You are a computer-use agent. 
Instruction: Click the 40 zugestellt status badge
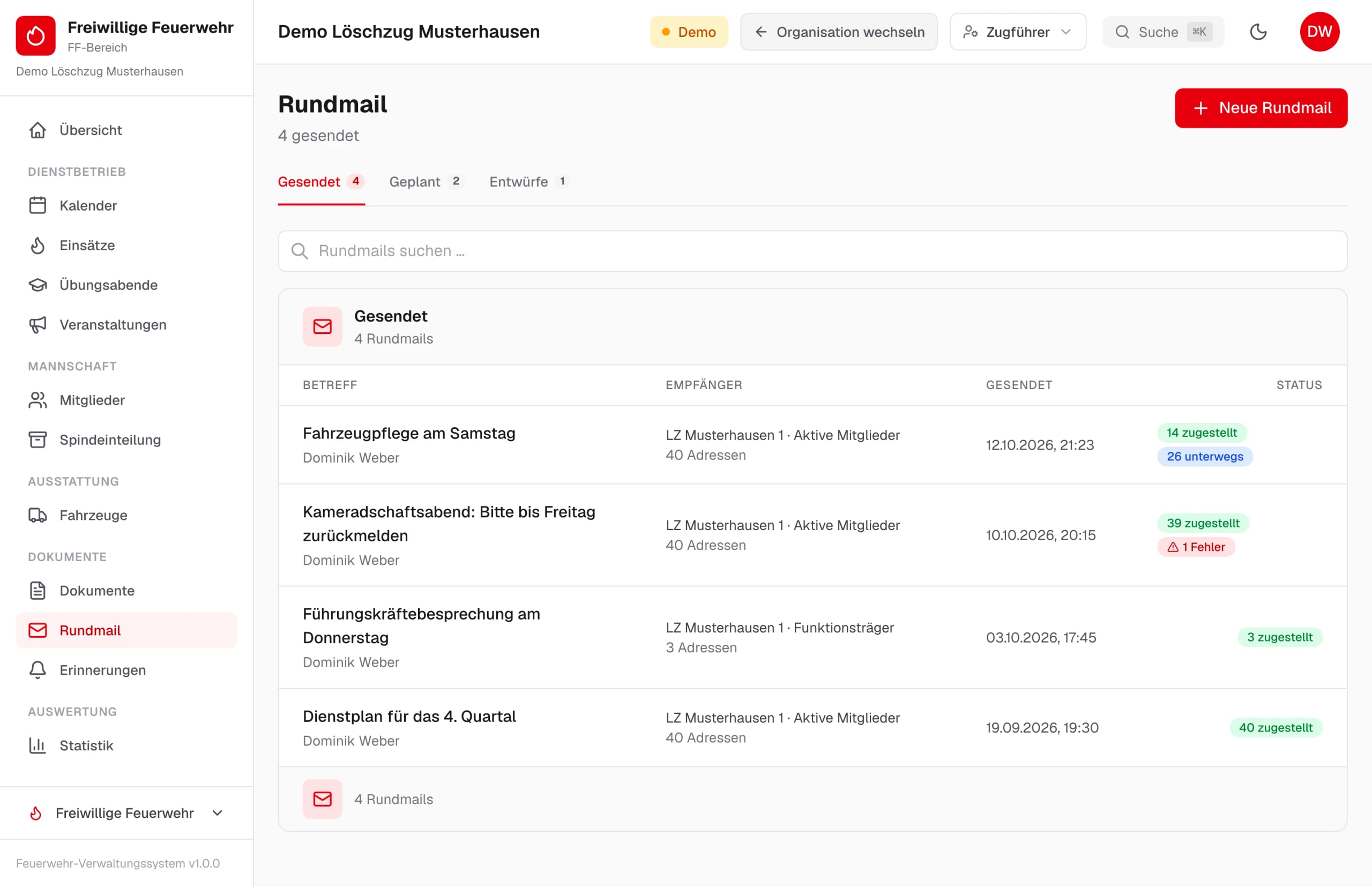1276,728
